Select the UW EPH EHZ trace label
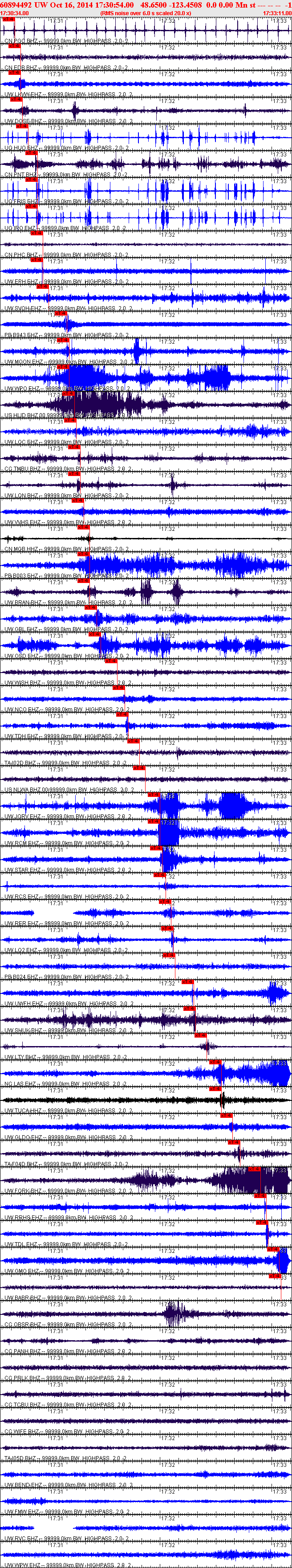This screenshot has height=1568, width=292. [x=67, y=283]
